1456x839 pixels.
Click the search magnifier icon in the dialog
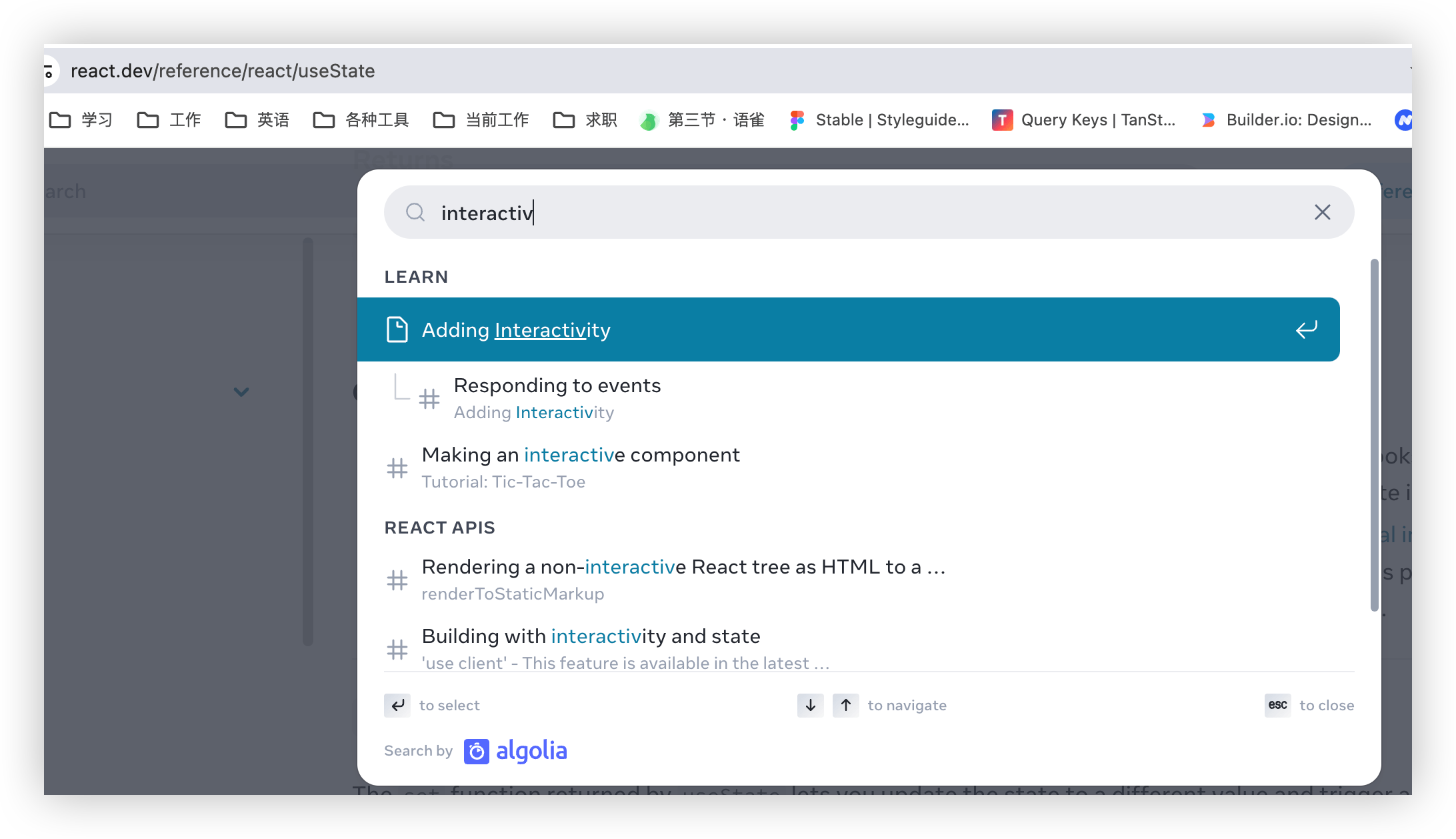[x=415, y=212]
